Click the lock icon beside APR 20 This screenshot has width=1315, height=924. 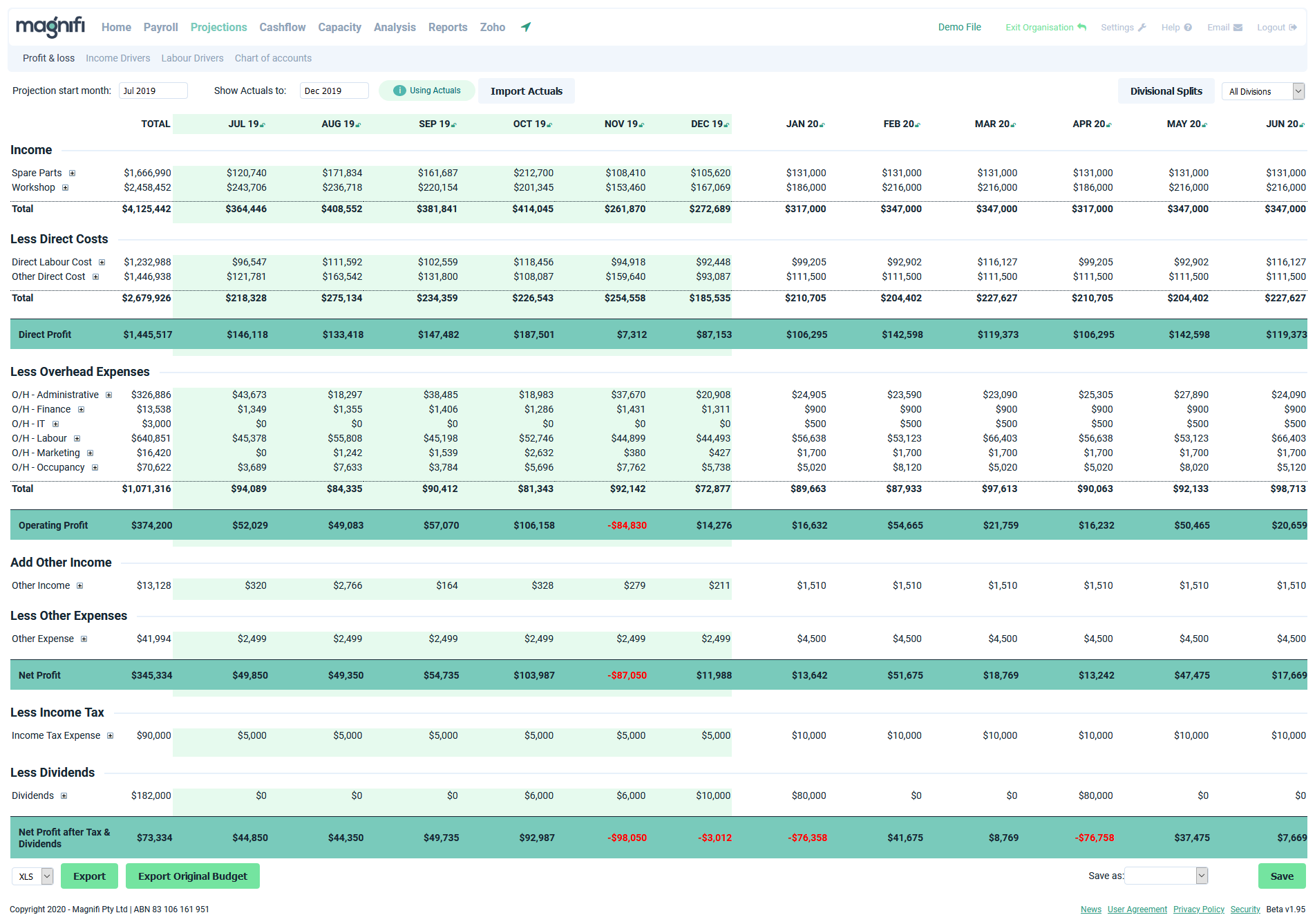[1108, 125]
